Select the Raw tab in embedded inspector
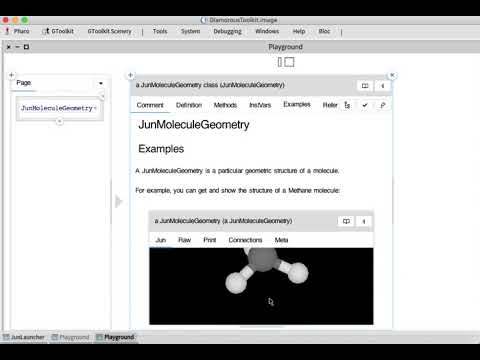 coord(184,240)
